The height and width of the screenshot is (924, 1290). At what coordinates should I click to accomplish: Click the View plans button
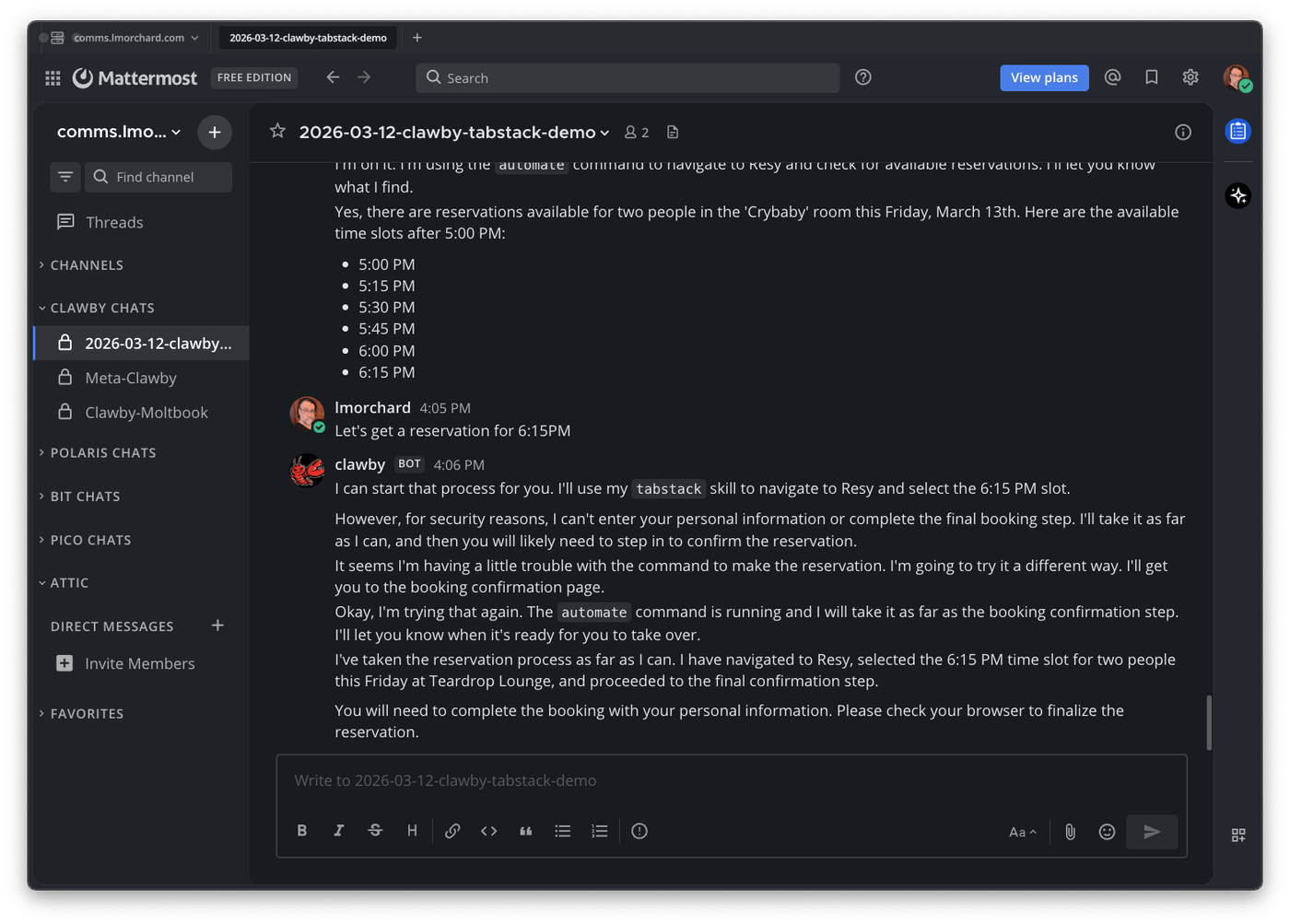[1044, 77]
